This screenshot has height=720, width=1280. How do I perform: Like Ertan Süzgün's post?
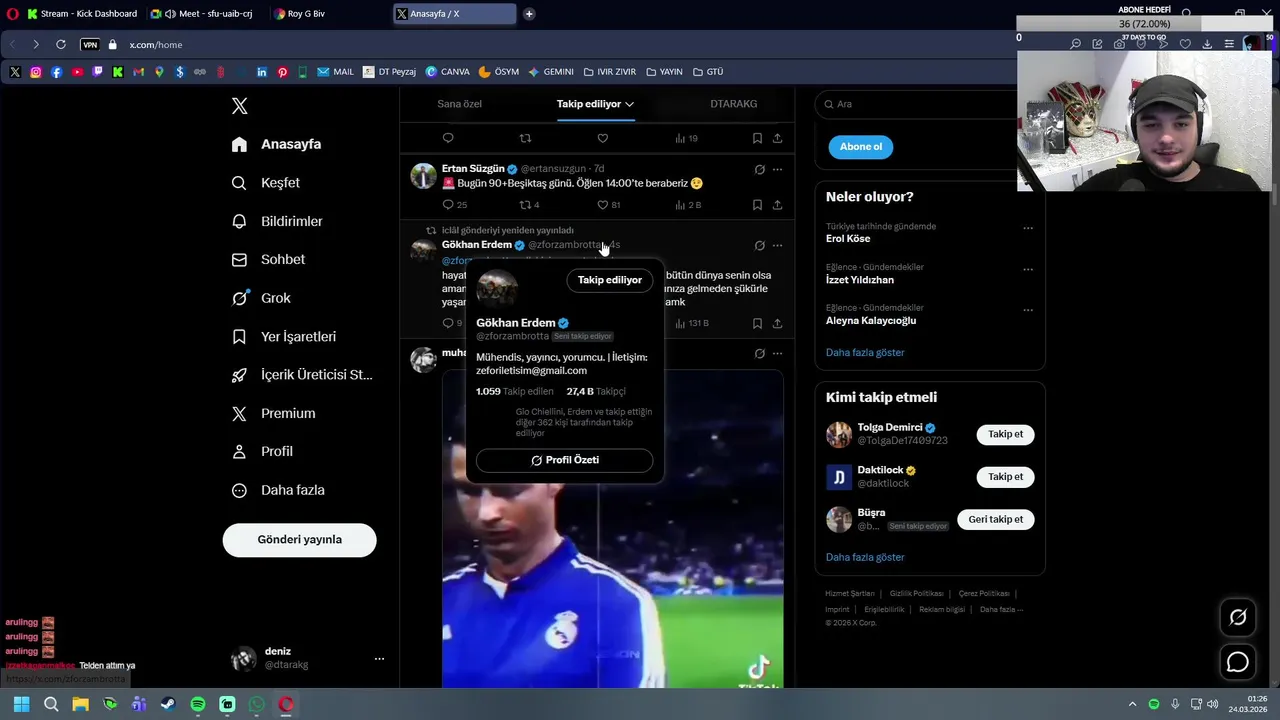pyautogui.click(x=602, y=205)
